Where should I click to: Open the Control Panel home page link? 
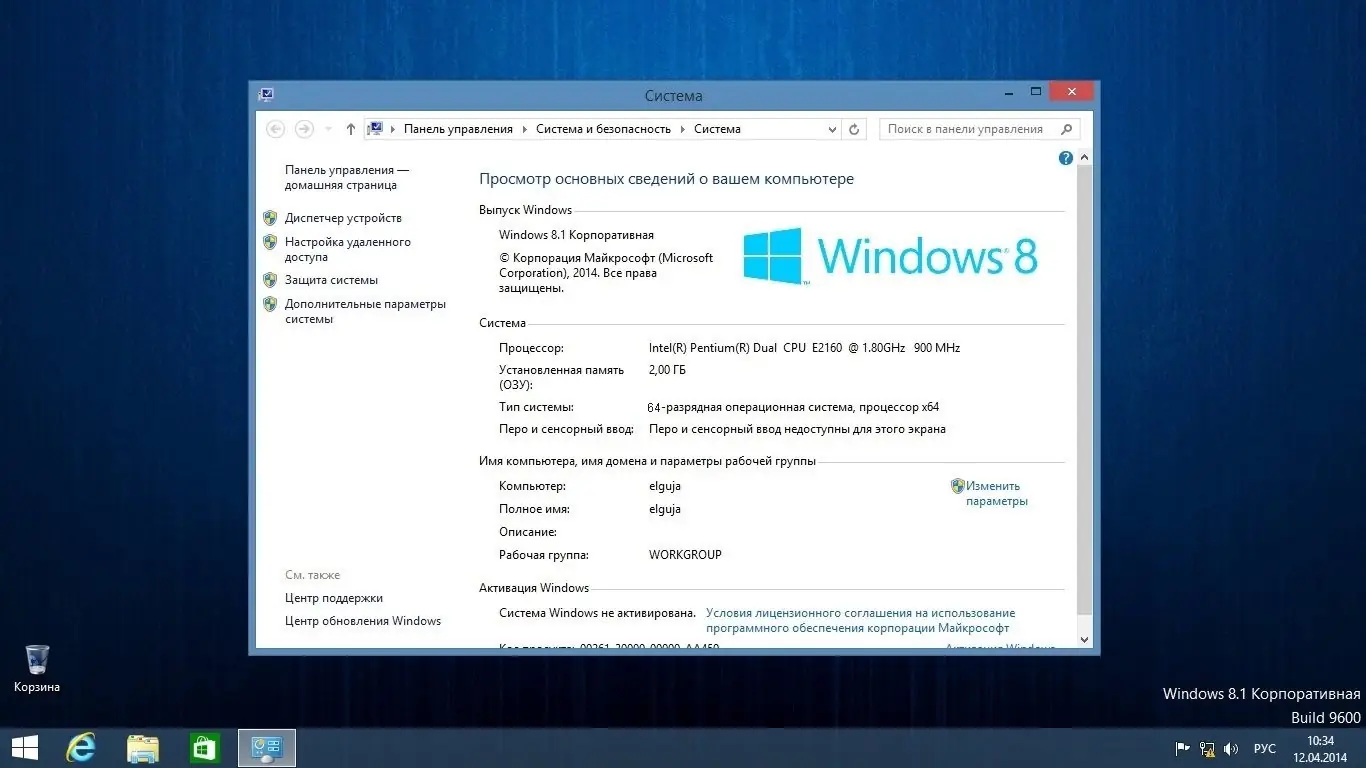click(347, 178)
